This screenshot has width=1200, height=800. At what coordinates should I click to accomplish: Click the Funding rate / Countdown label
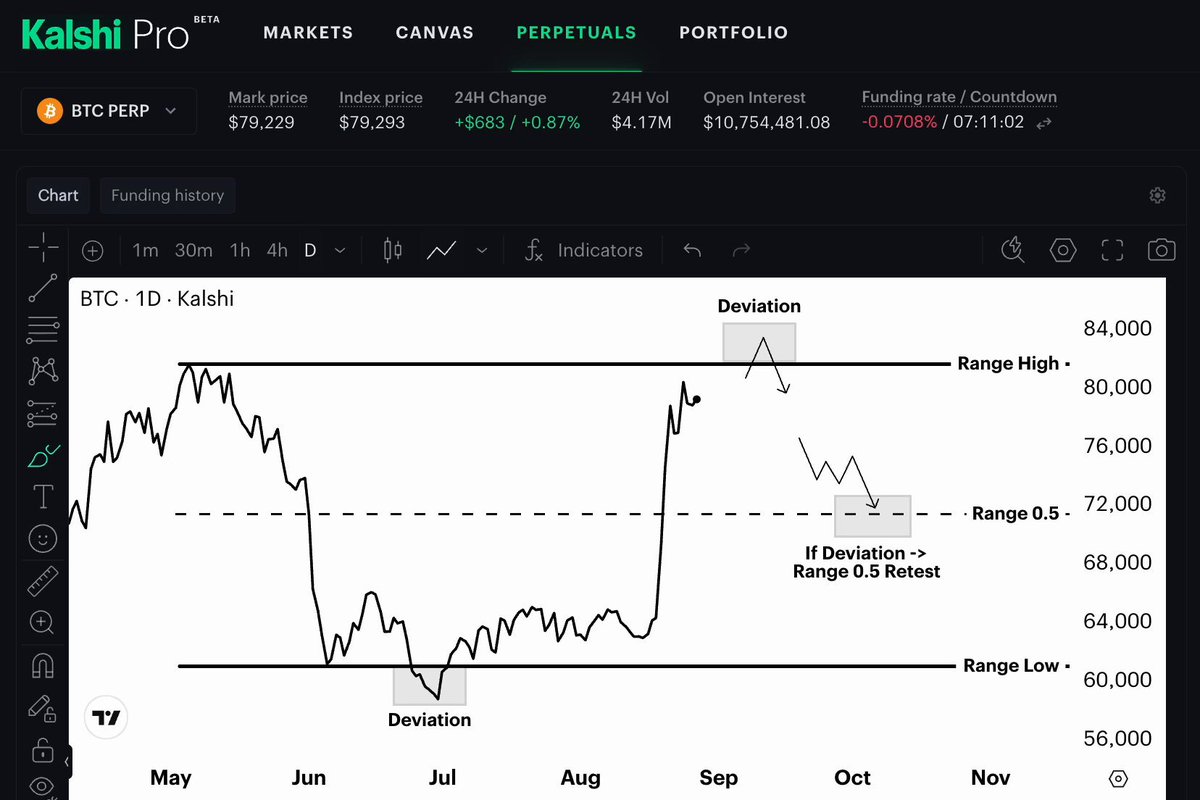(x=959, y=98)
